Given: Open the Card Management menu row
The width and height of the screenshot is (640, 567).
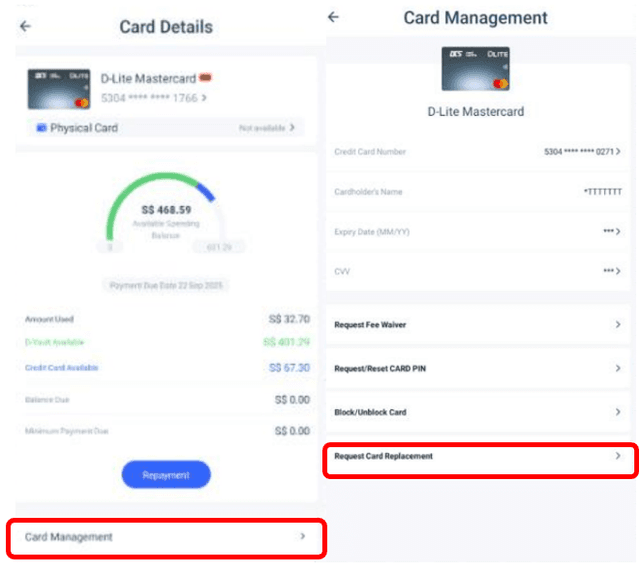Looking at the screenshot, I should [166, 537].
